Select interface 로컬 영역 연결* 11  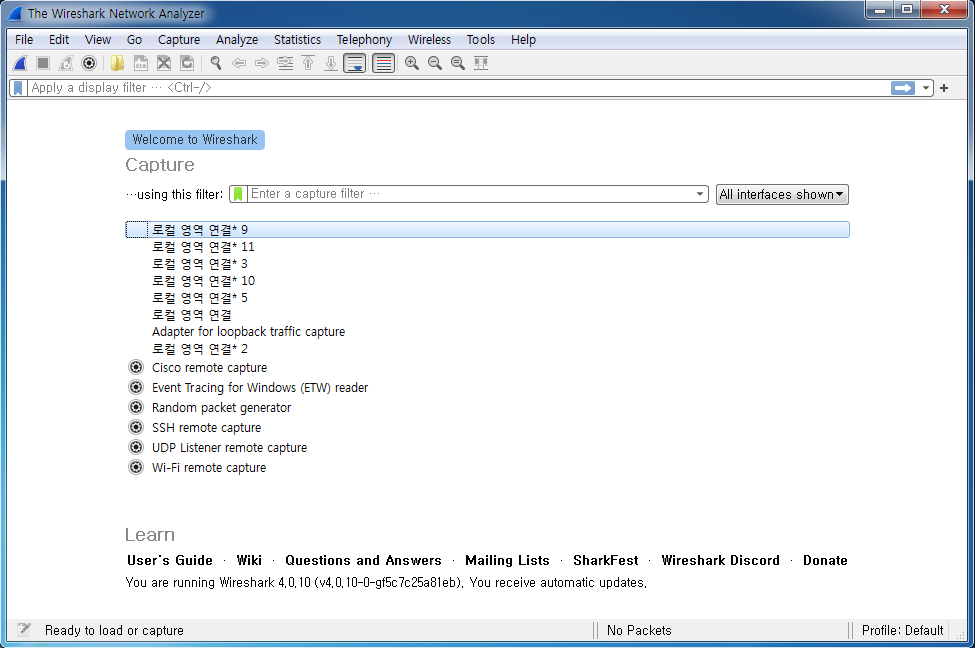[487, 247]
